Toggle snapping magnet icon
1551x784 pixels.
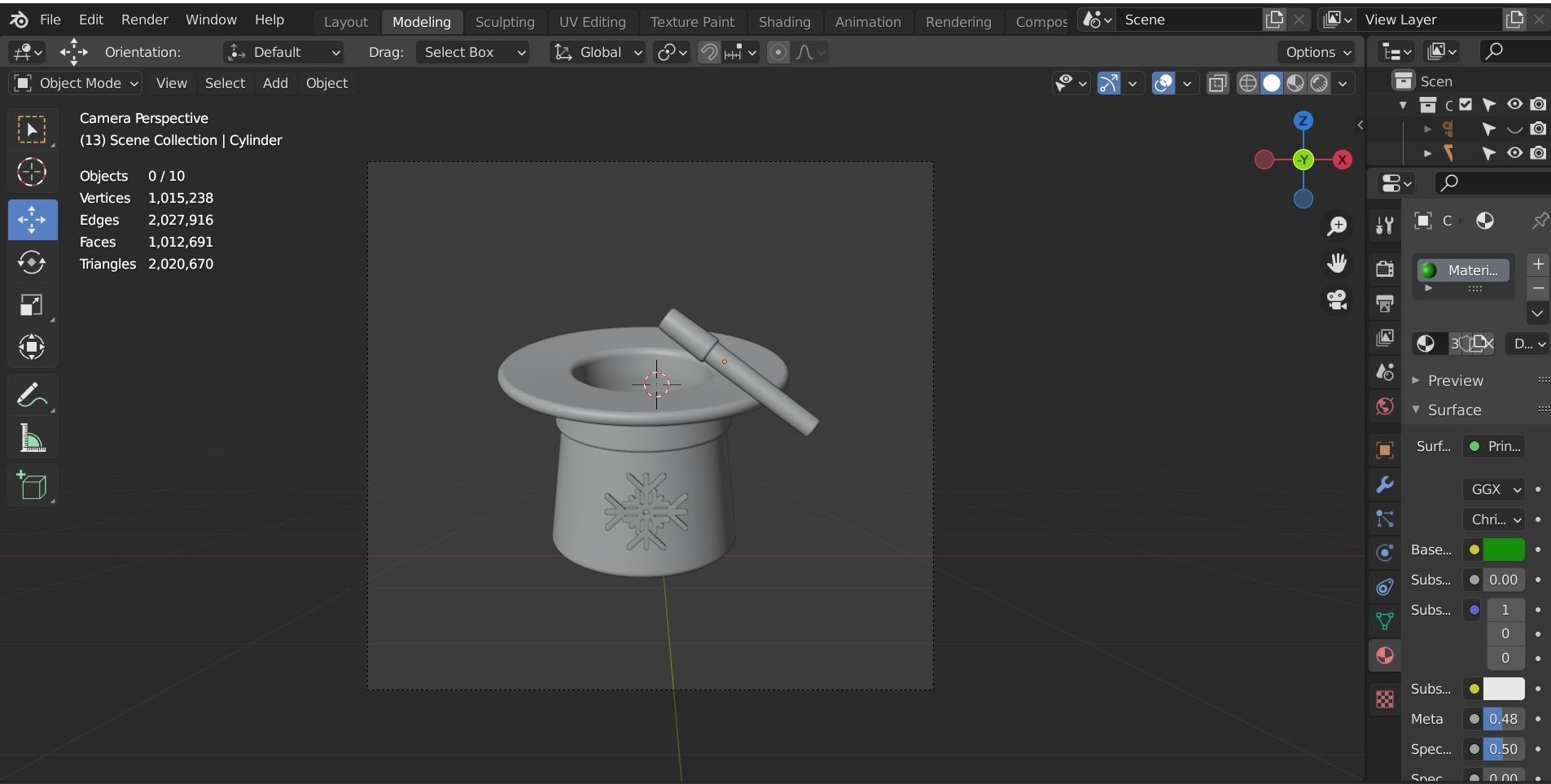tap(709, 53)
